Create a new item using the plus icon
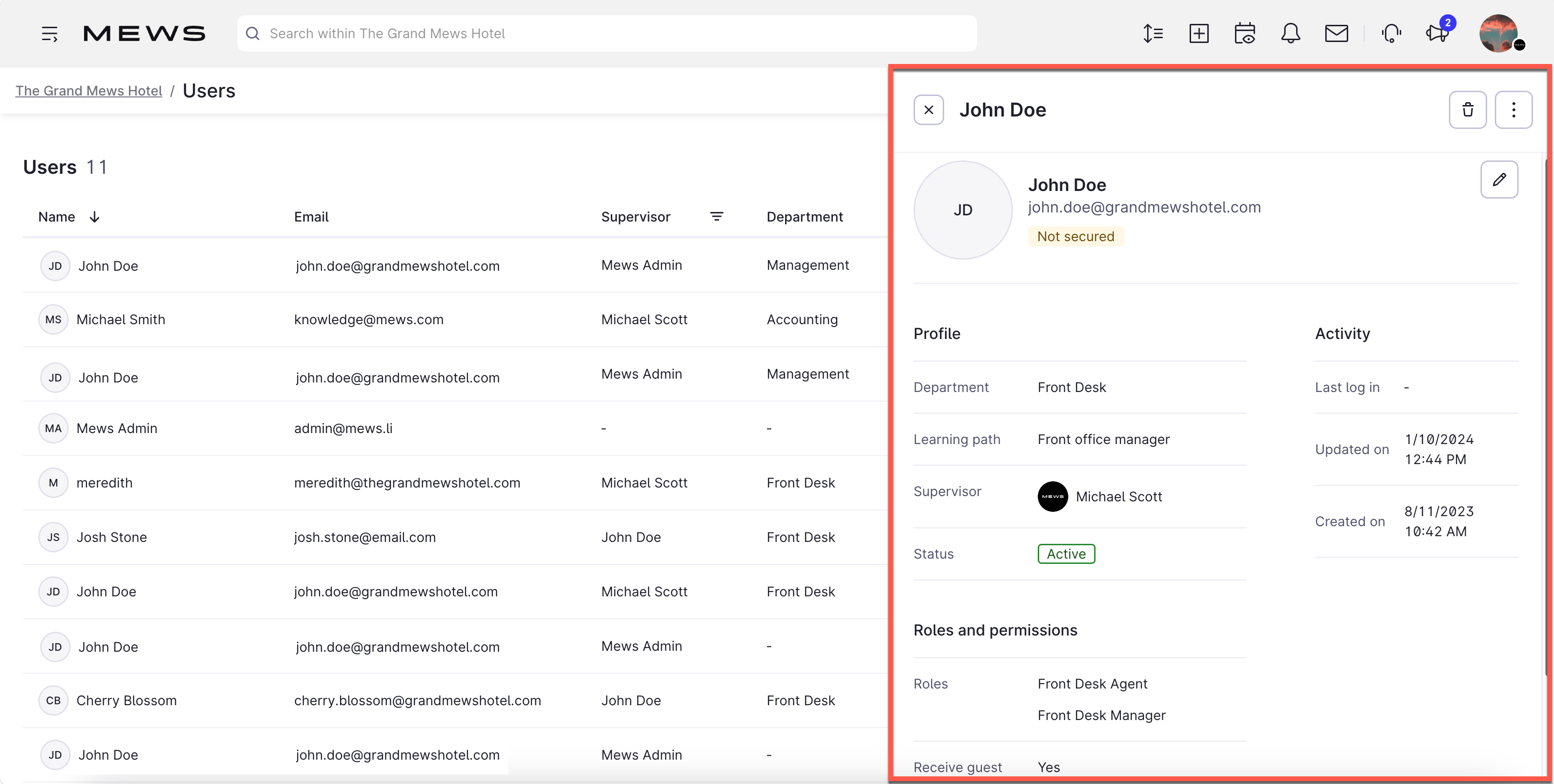Screen dimensions: 1554x784 coord(1199,33)
